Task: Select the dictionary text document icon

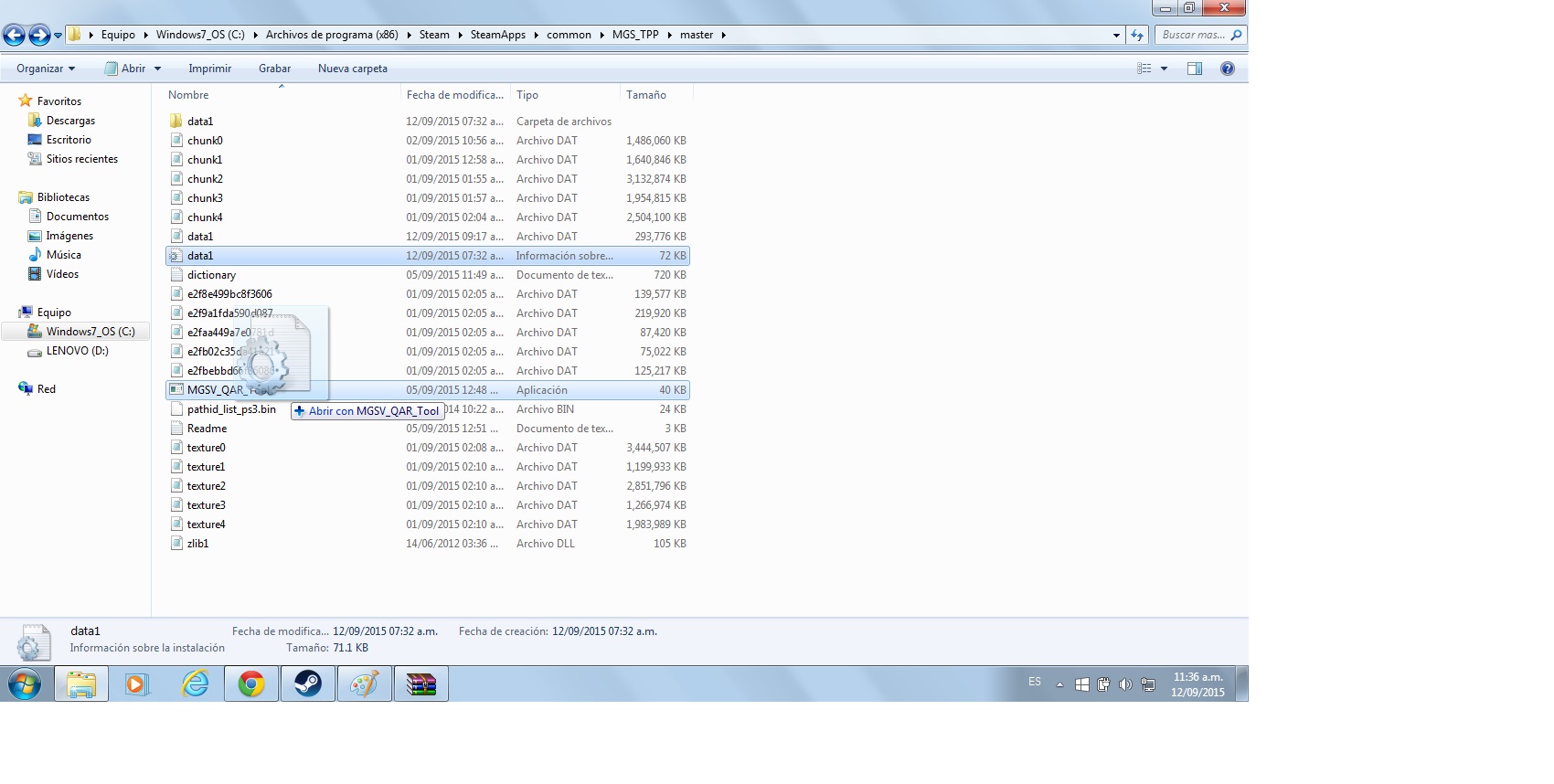Action: point(176,275)
